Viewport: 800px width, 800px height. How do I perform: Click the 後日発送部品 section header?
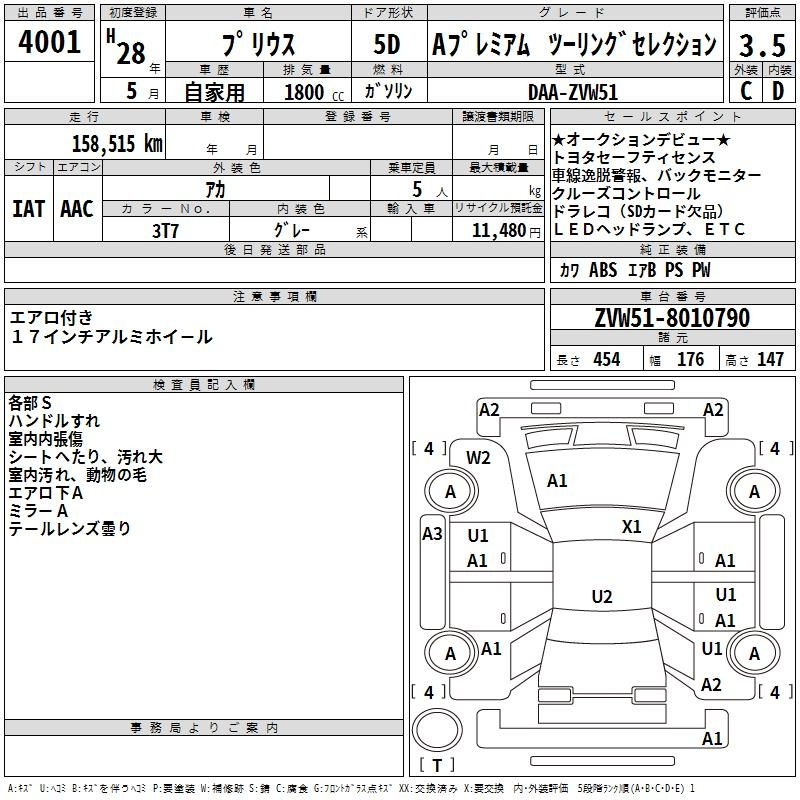[274, 249]
